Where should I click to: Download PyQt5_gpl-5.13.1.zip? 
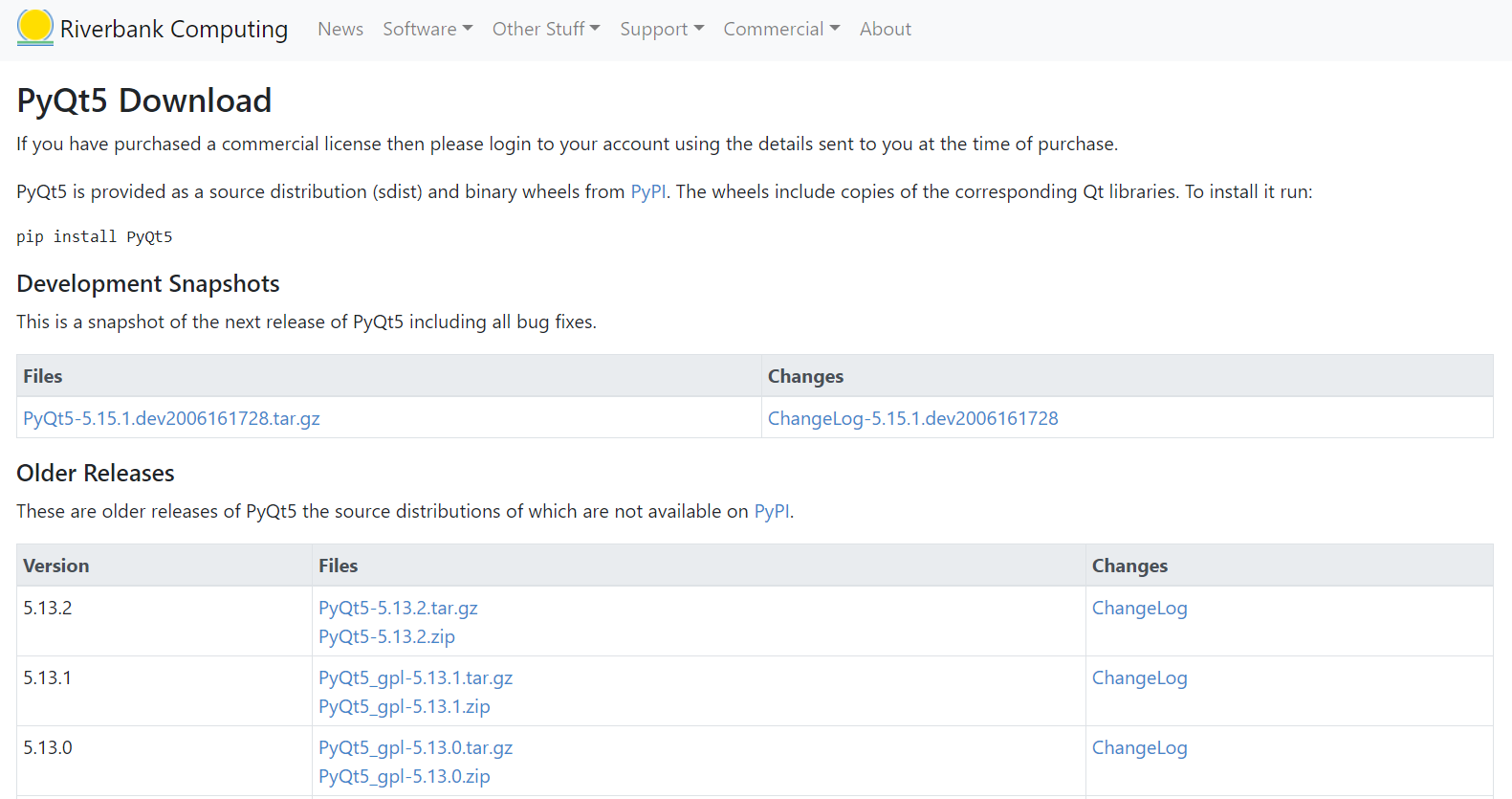click(x=405, y=706)
